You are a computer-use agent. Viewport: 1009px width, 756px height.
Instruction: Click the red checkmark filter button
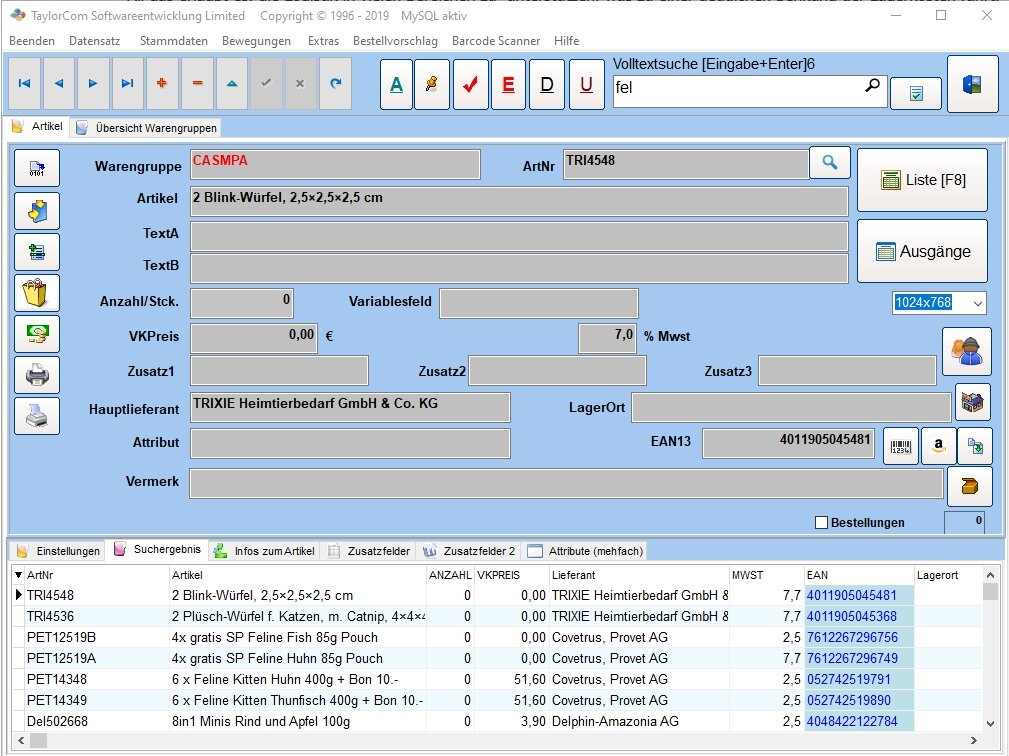click(470, 85)
